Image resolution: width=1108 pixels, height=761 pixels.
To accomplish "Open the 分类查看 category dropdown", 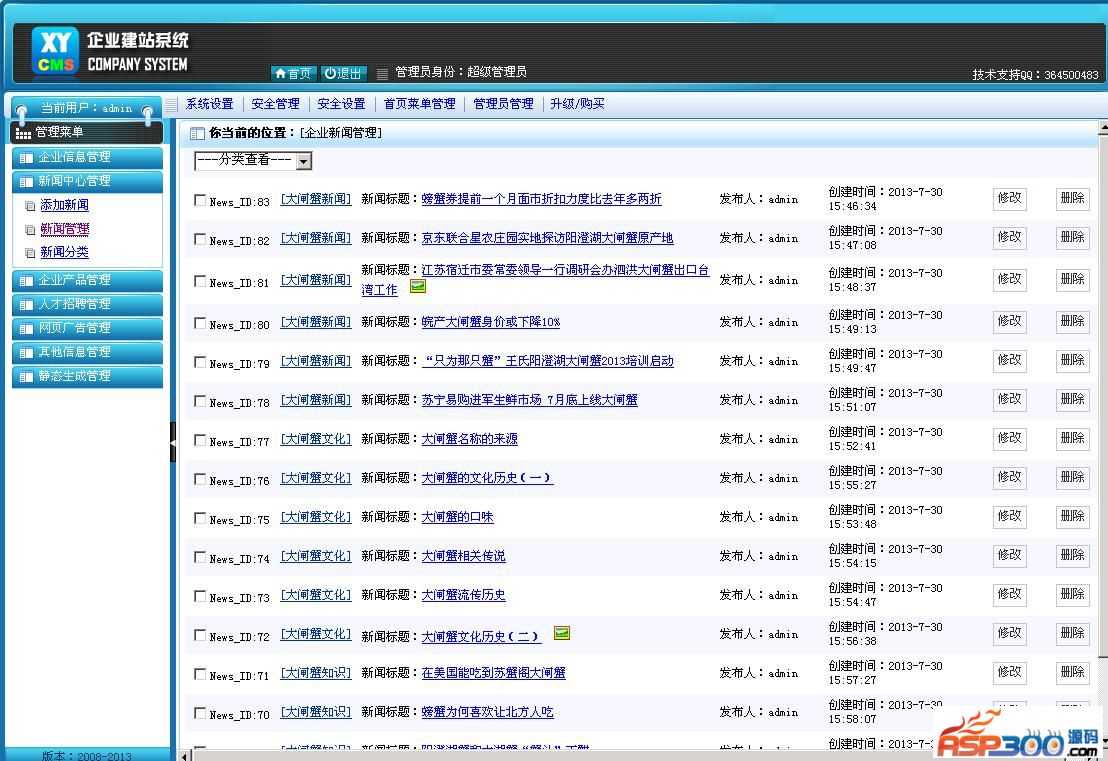I will click(253, 160).
